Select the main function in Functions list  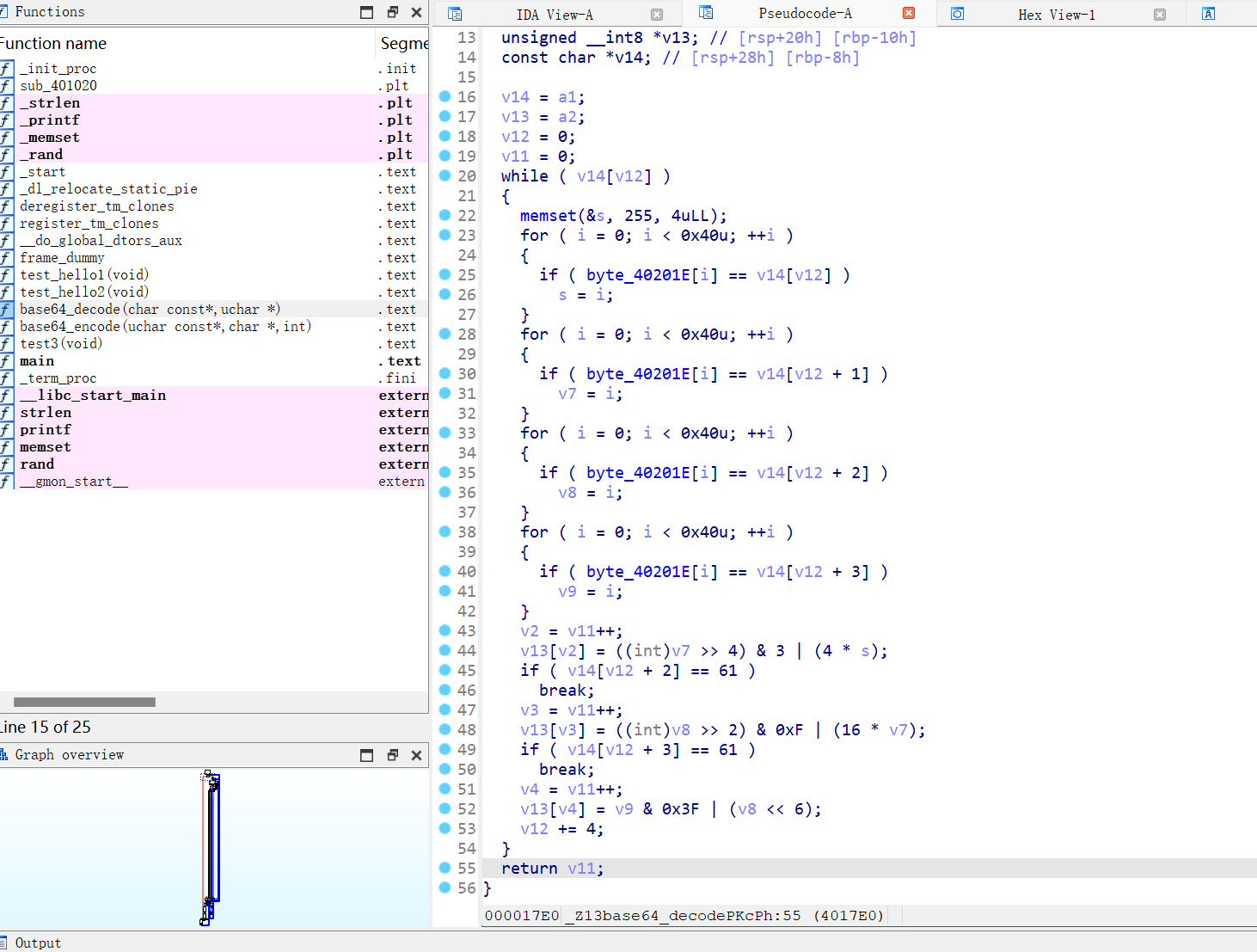(37, 360)
